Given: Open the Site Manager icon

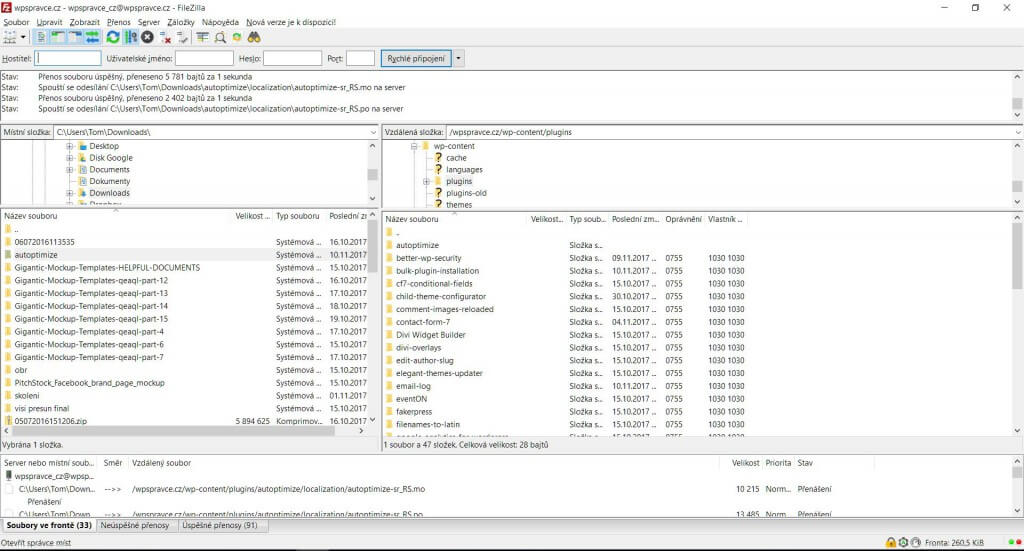Looking at the screenshot, I should point(10,37).
